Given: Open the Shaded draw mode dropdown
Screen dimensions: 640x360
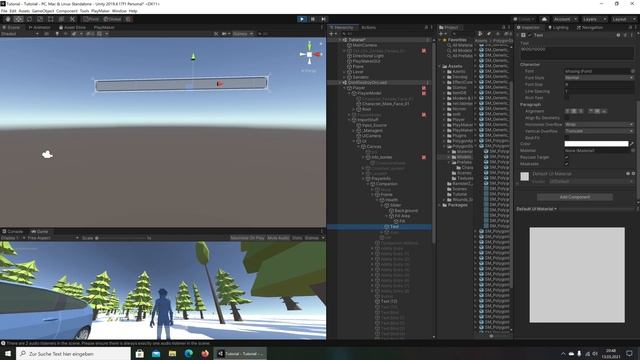Looking at the screenshot, I should 20,33.
